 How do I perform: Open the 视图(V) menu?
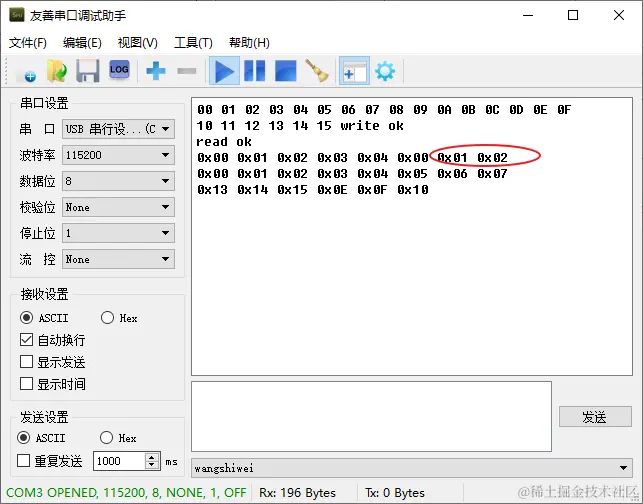click(137, 43)
